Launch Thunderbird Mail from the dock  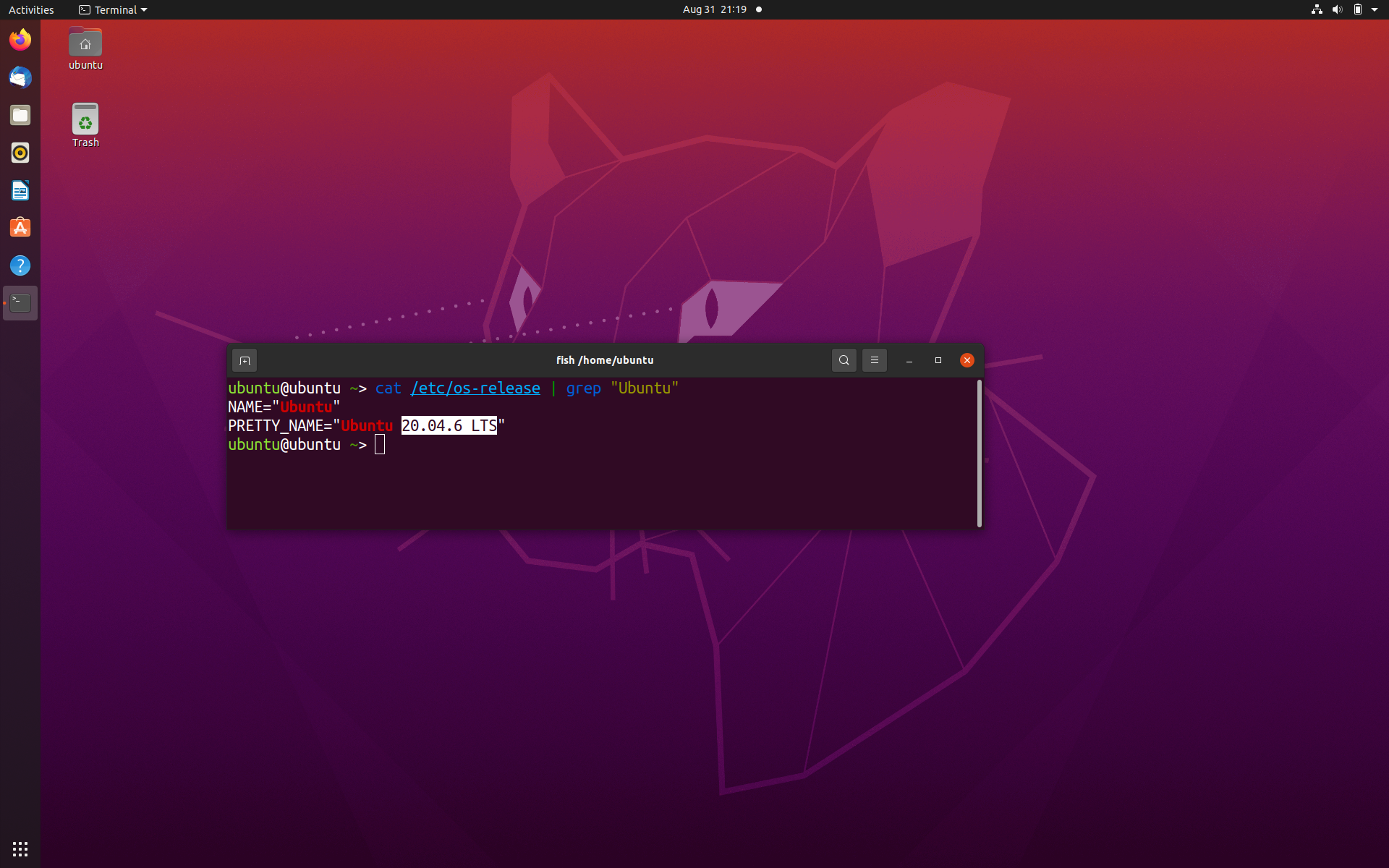20,77
